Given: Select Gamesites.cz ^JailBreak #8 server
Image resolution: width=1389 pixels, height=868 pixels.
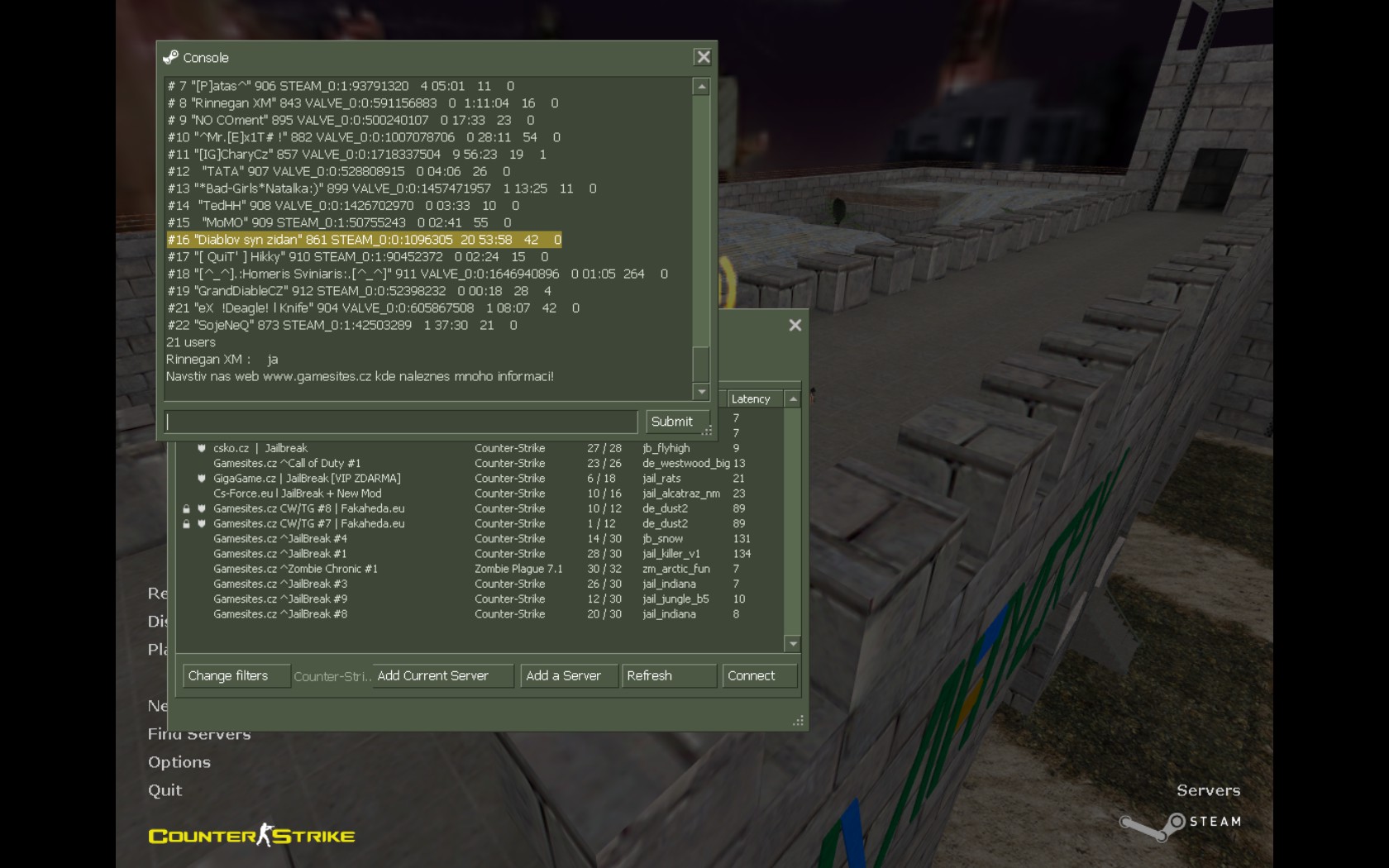Looking at the screenshot, I should point(480,614).
